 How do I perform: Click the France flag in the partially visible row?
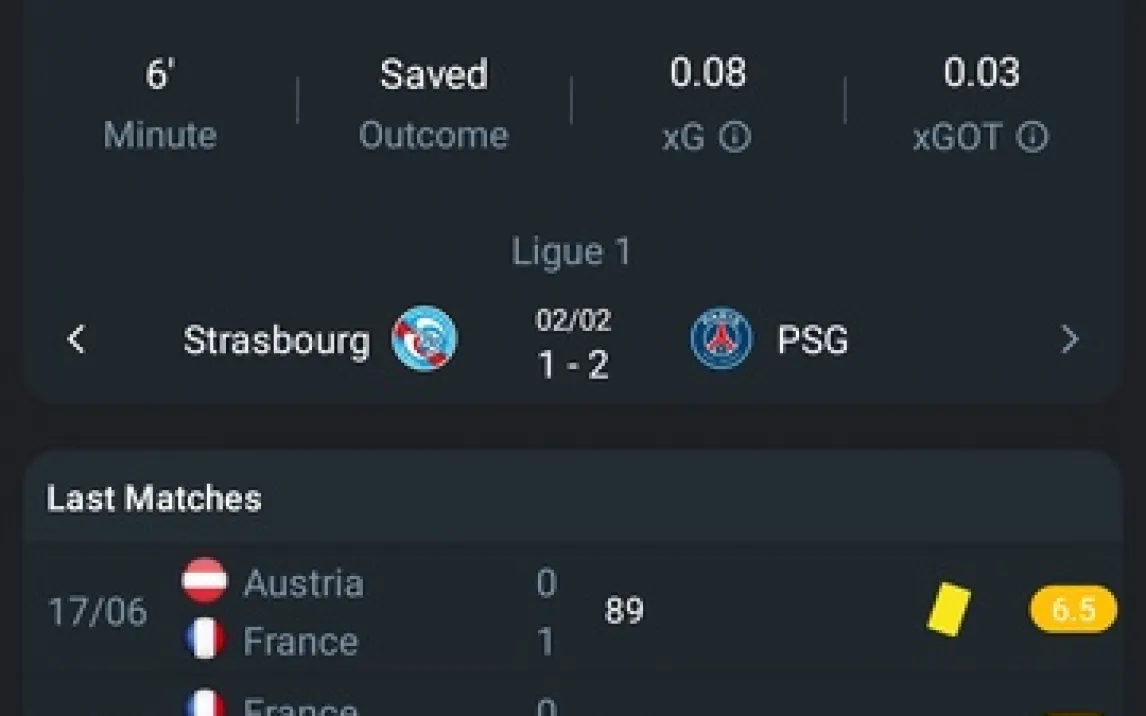click(205, 703)
